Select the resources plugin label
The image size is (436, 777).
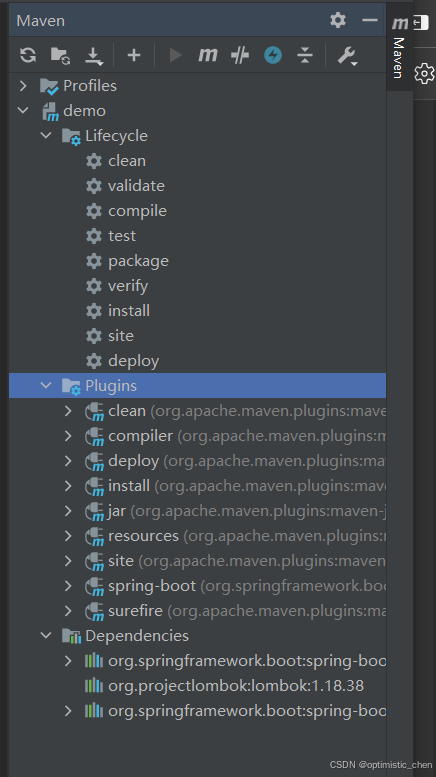click(x=143, y=536)
